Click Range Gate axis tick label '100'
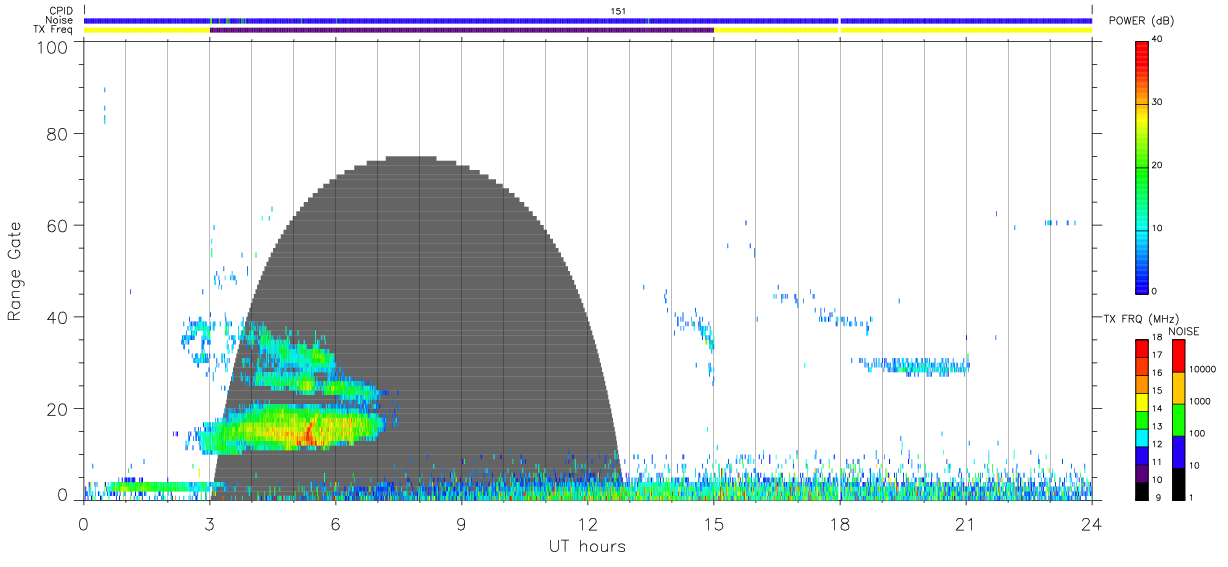This screenshot has height=567, width=1228. click(53, 47)
